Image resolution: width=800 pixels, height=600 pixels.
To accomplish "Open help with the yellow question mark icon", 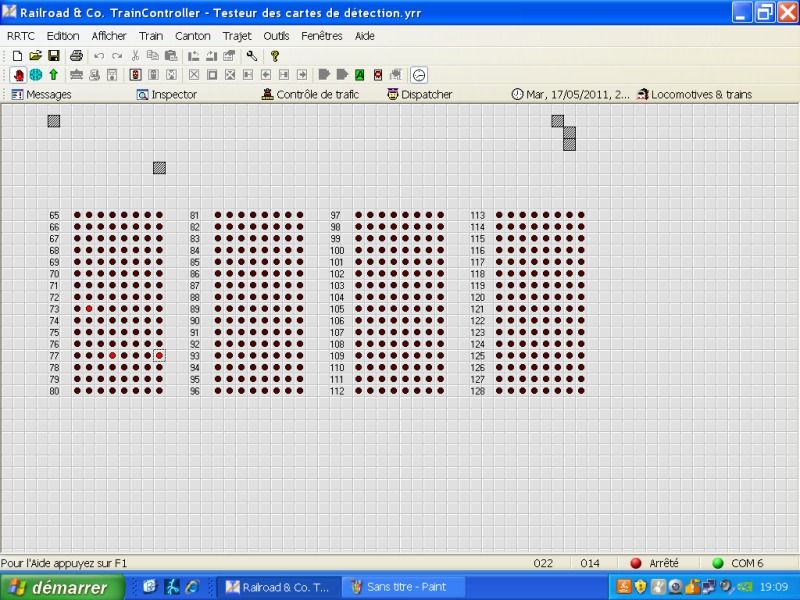I will (x=274, y=56).
